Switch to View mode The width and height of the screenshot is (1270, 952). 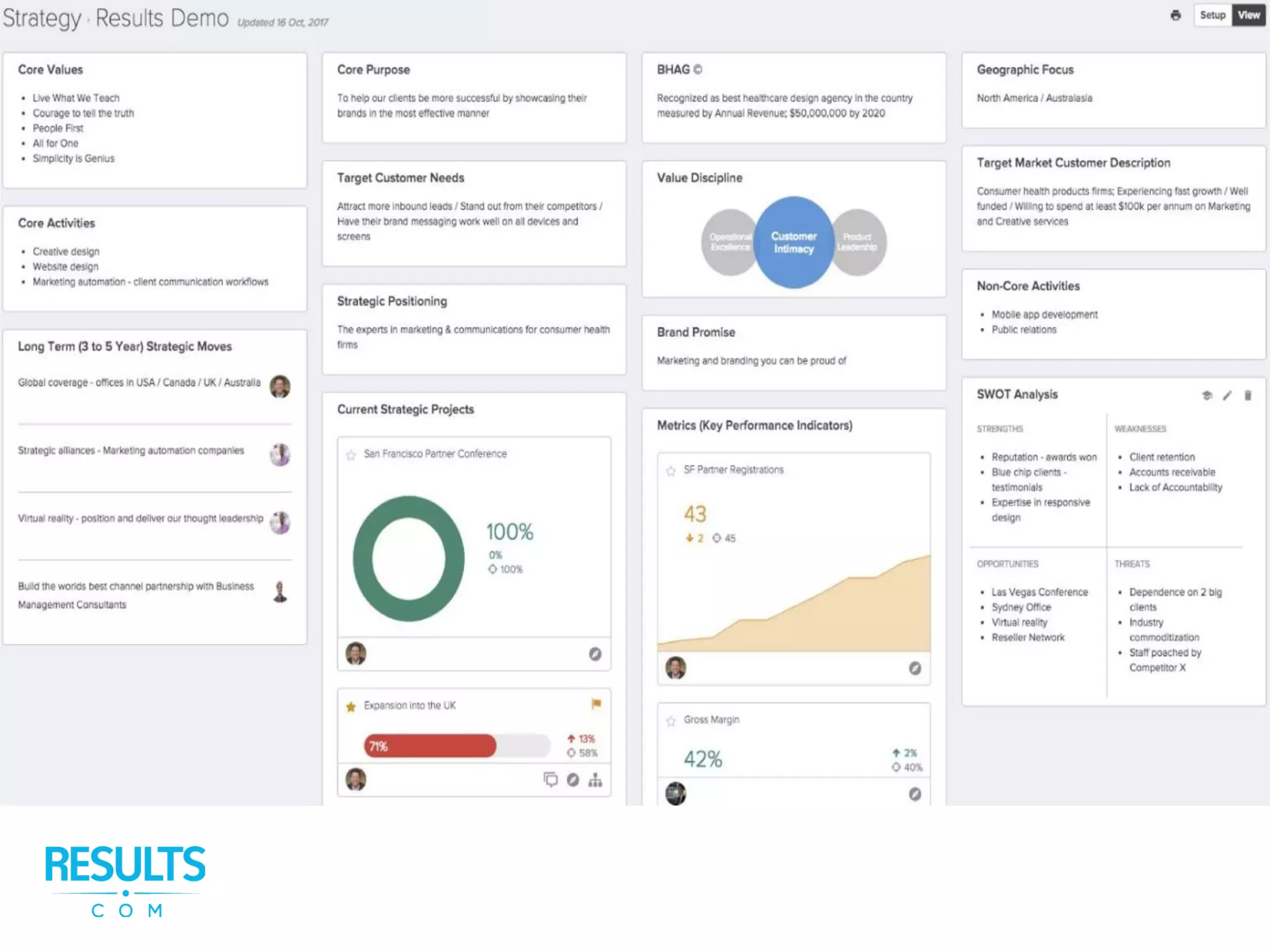click(x=1248, y=15)
